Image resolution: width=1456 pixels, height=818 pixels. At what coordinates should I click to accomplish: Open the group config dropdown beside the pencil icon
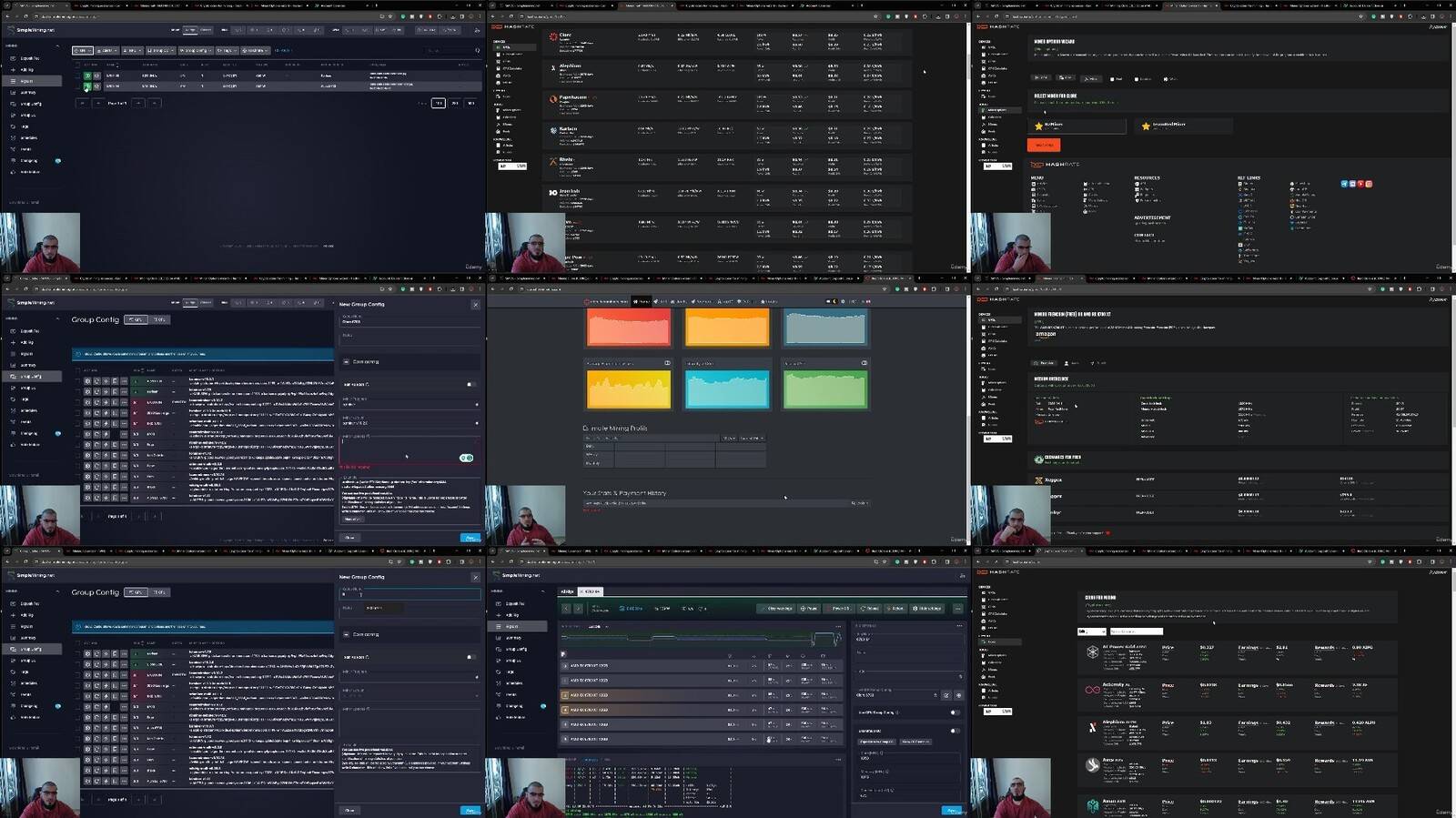click(935, 695)
